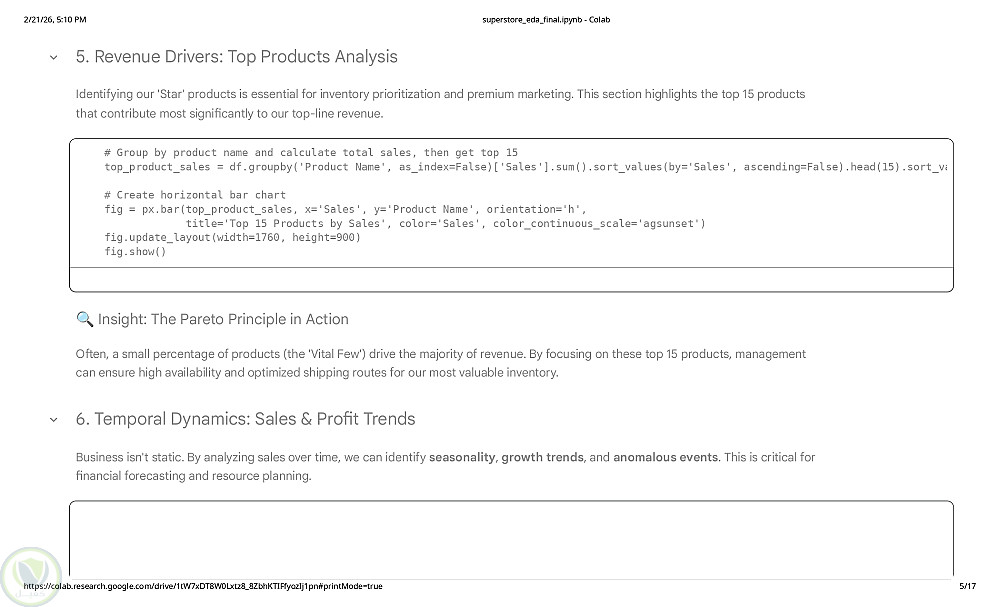Click the fig.show() line in code cell
Screen dimensions: 1000x607
(135, 252)
